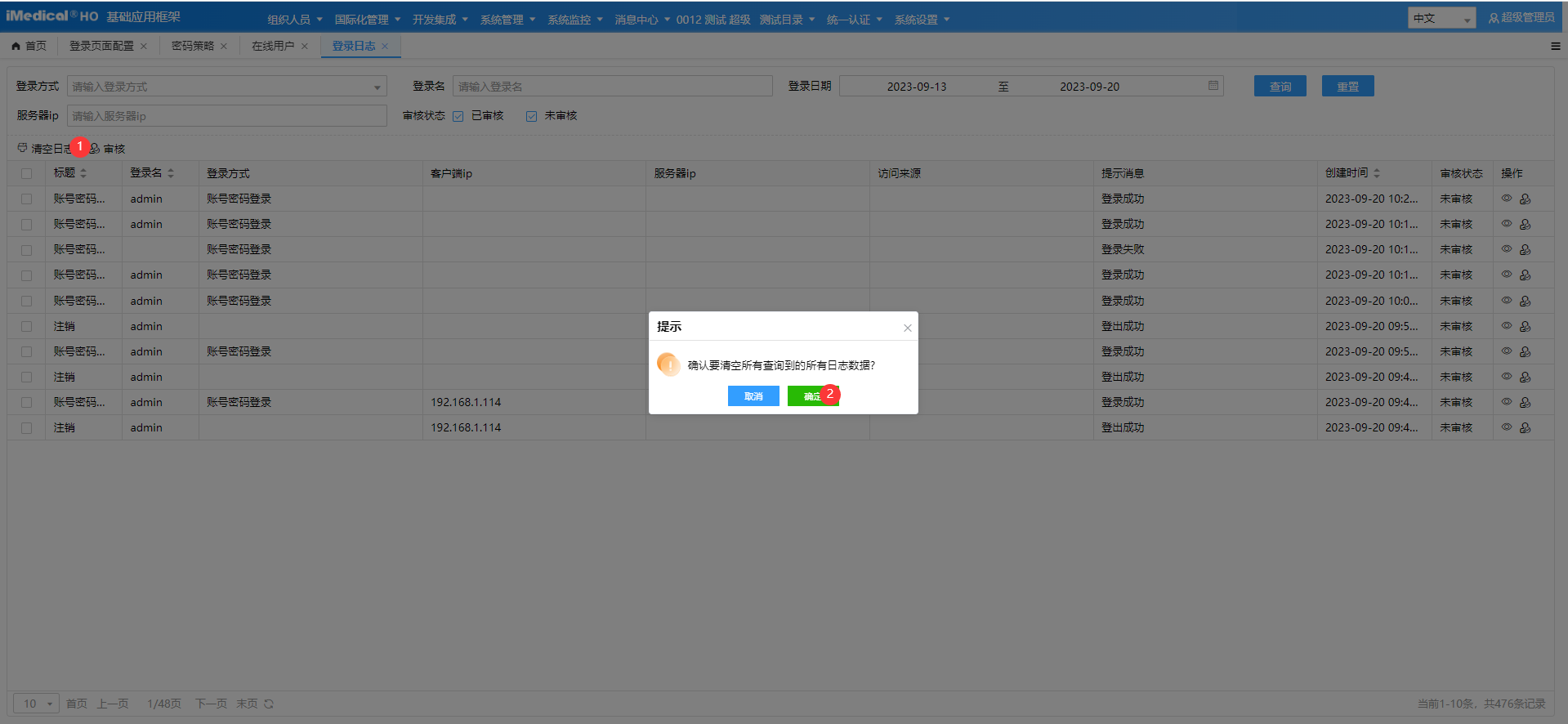
Task: Click the home icon 首页 tab
Action: click(x=29, y=47)
